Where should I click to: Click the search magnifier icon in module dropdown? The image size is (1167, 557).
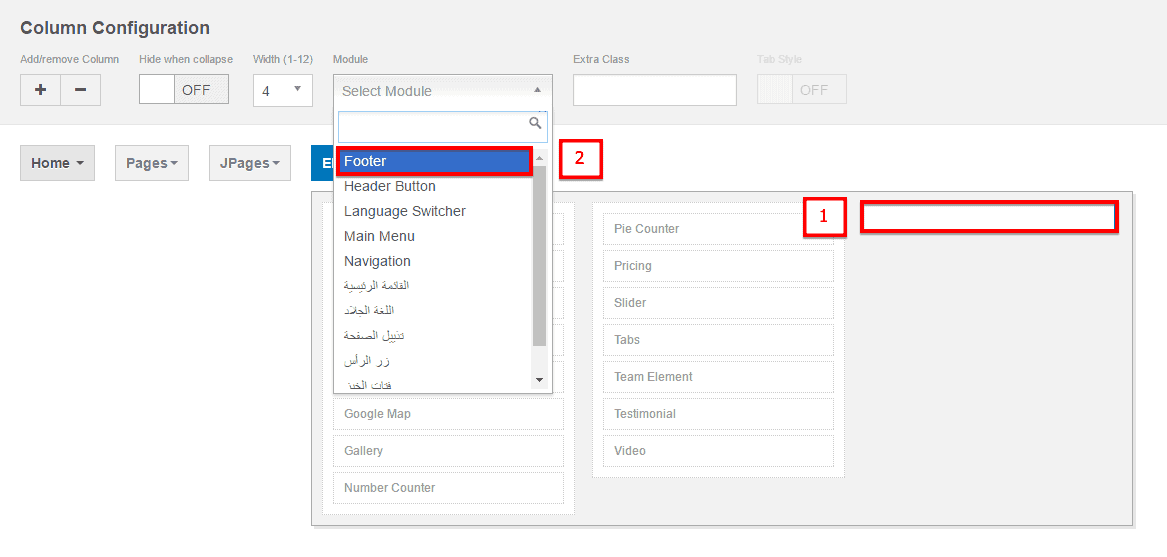pos(535,123)
